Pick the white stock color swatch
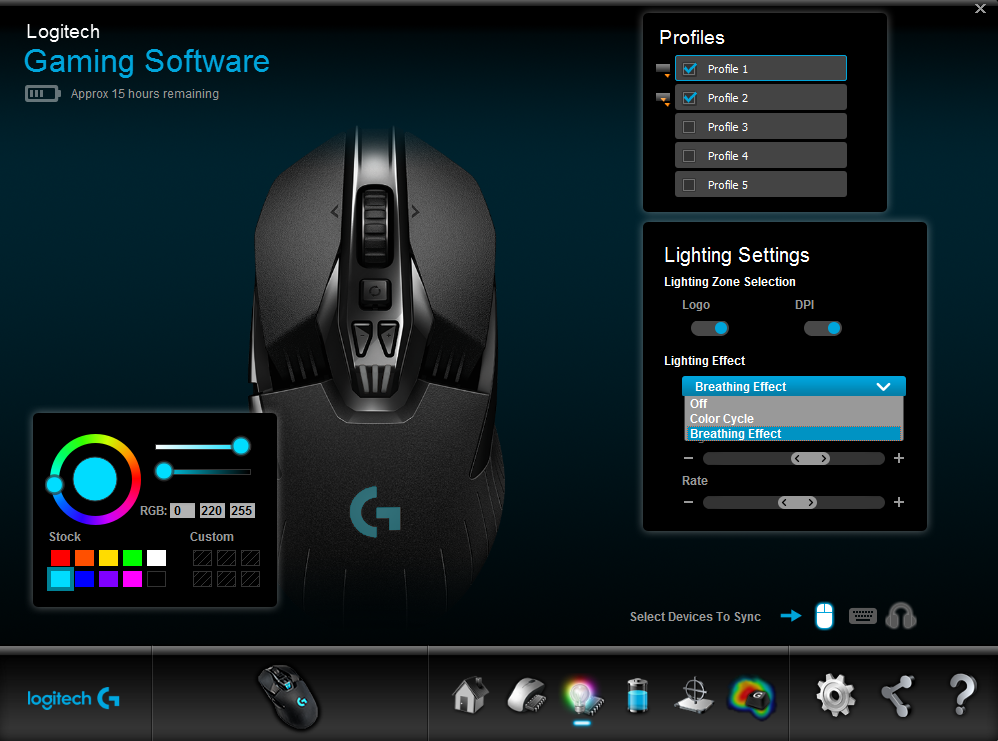This screenshot has width=998, height=741. point(157,558)
